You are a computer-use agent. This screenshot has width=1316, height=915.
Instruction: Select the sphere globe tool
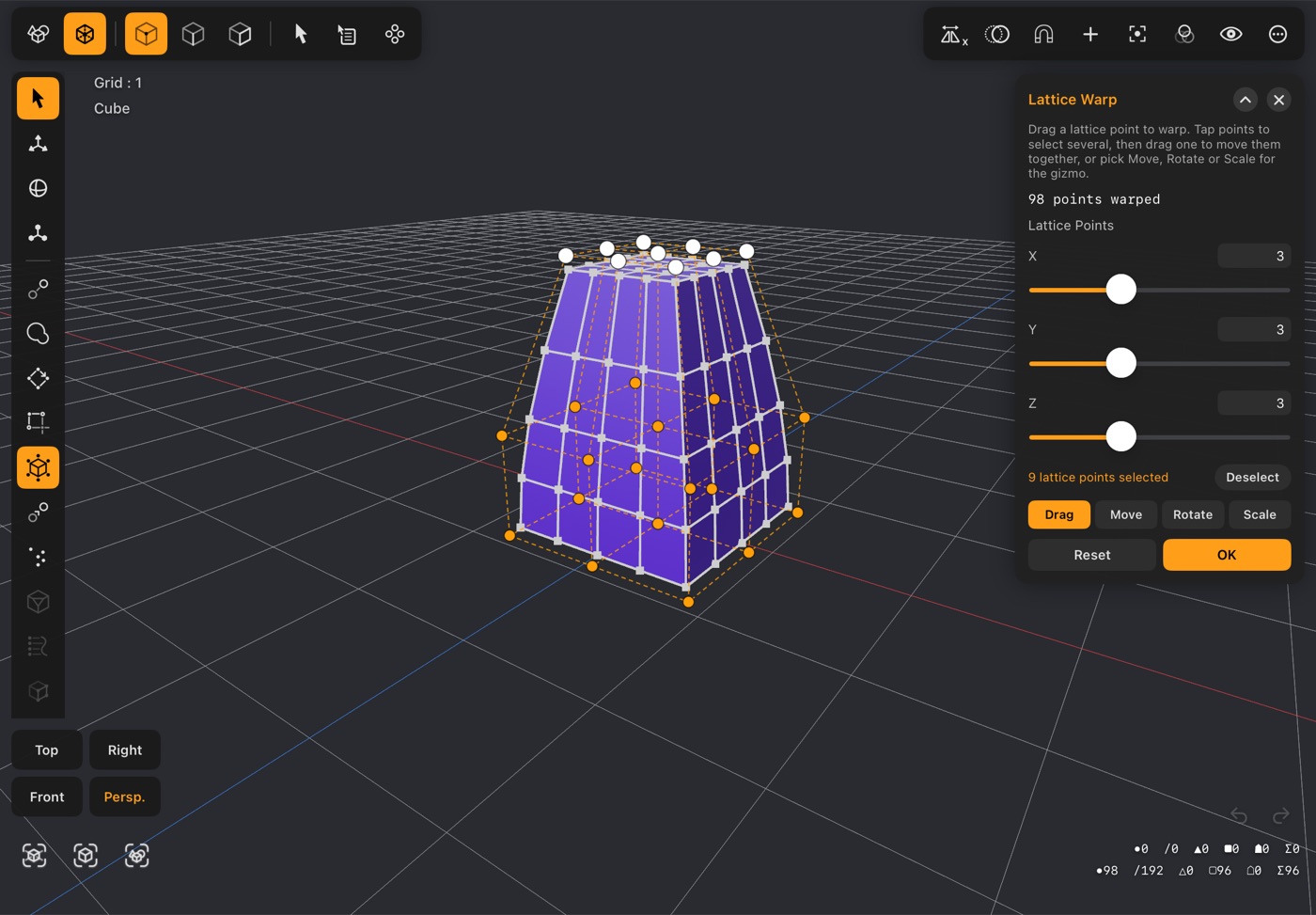tap(38, 188)
